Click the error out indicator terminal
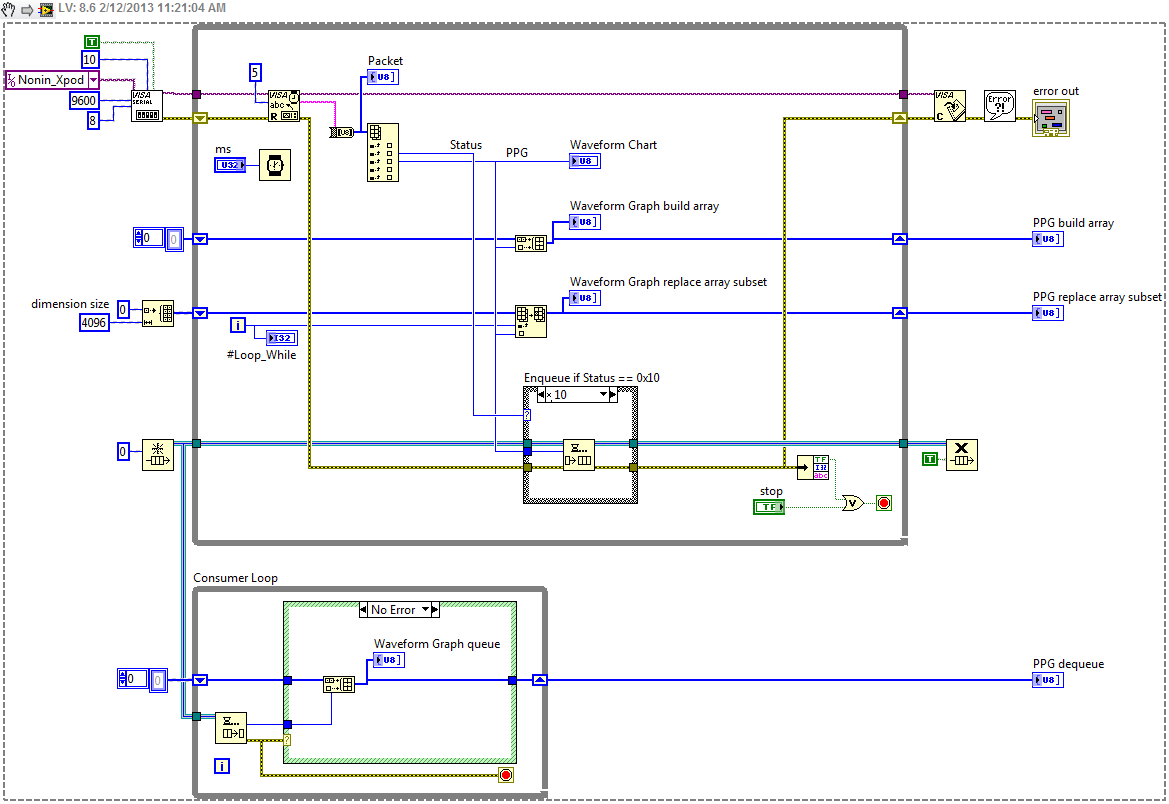1169x804 pixels. 1051,118
